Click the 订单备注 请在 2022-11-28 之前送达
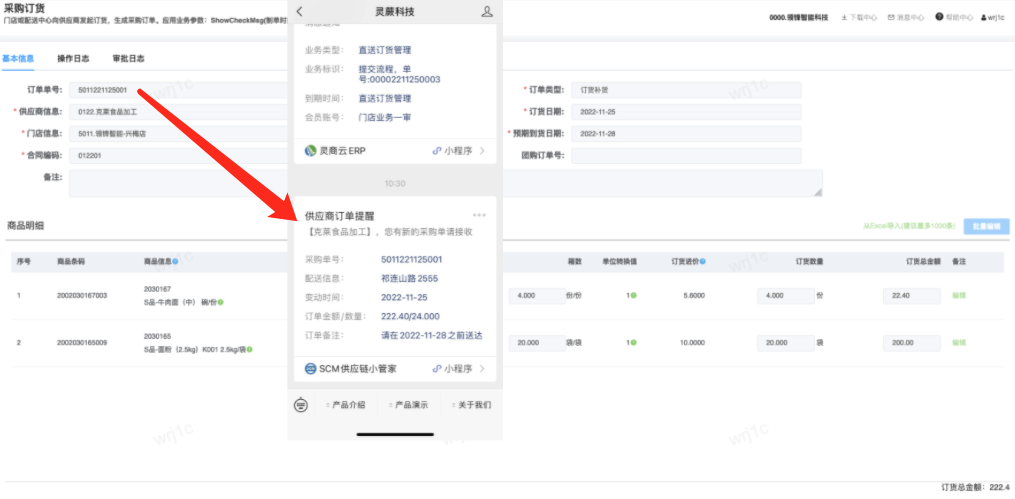The height and width of the screenshot is (499, 1015). [x=432, y=335]
